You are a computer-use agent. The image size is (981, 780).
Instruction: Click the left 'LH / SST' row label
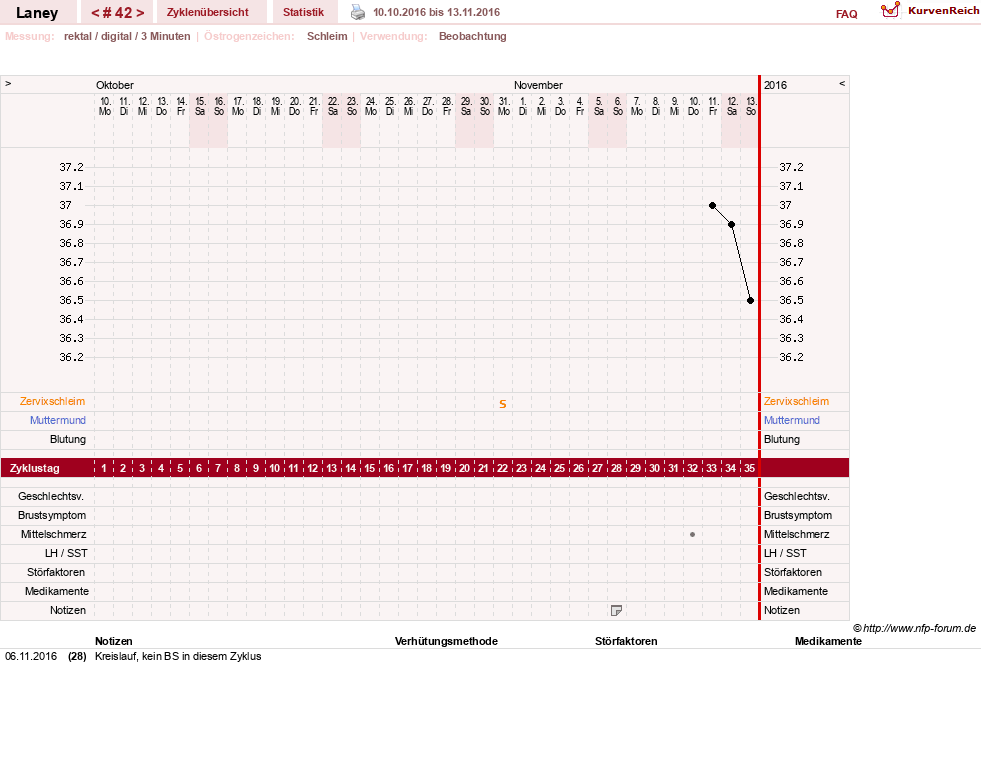pos(66,553)
